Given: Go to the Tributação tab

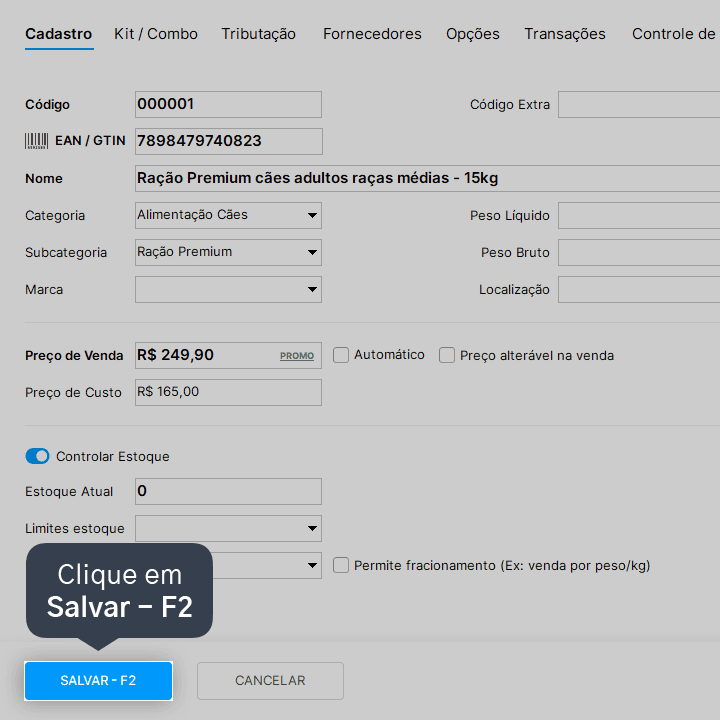Looking at the screenshot, I should pos(259,34).
